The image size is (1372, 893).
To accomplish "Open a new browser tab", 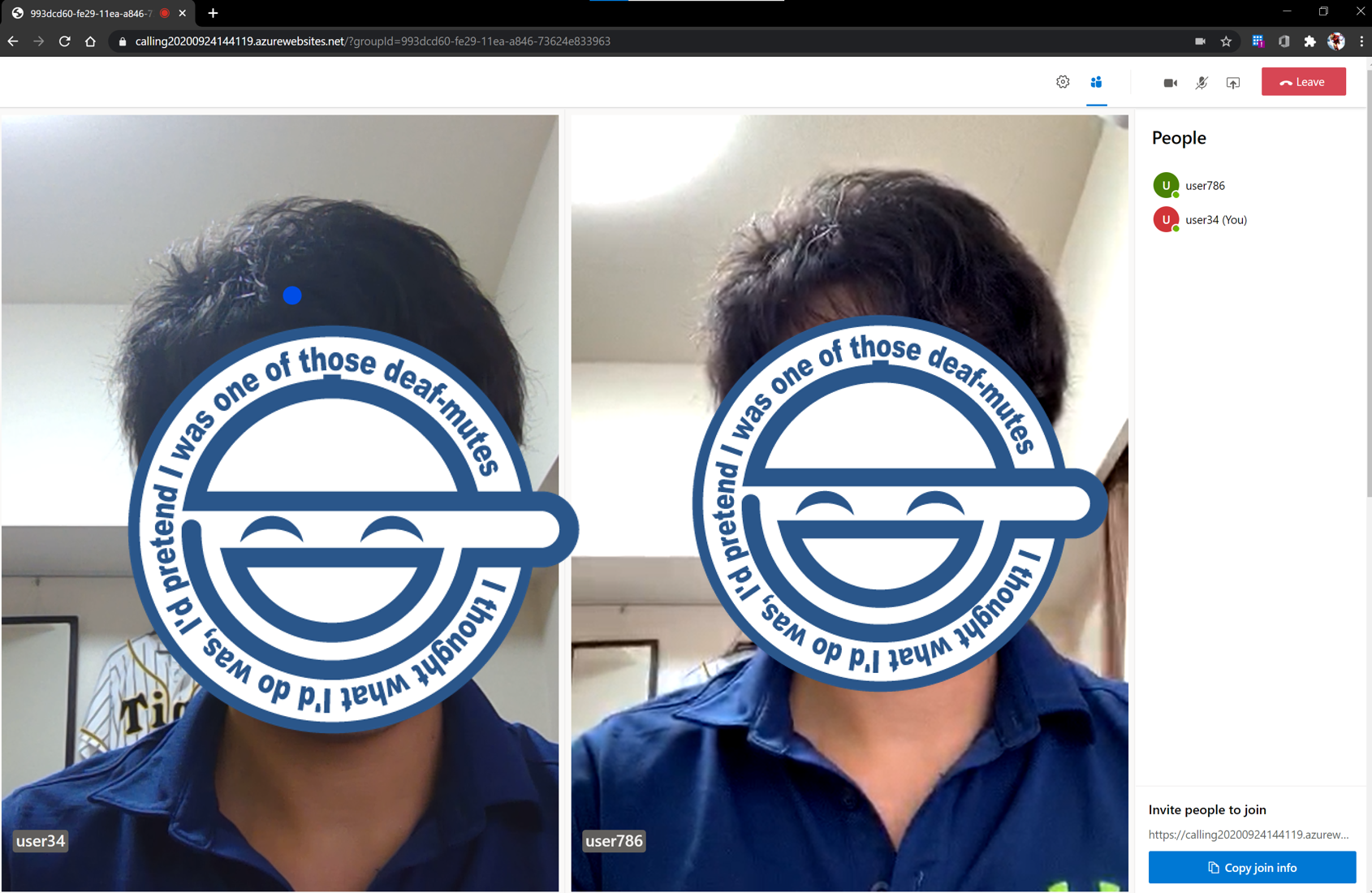I will click(x=212, y=13).
